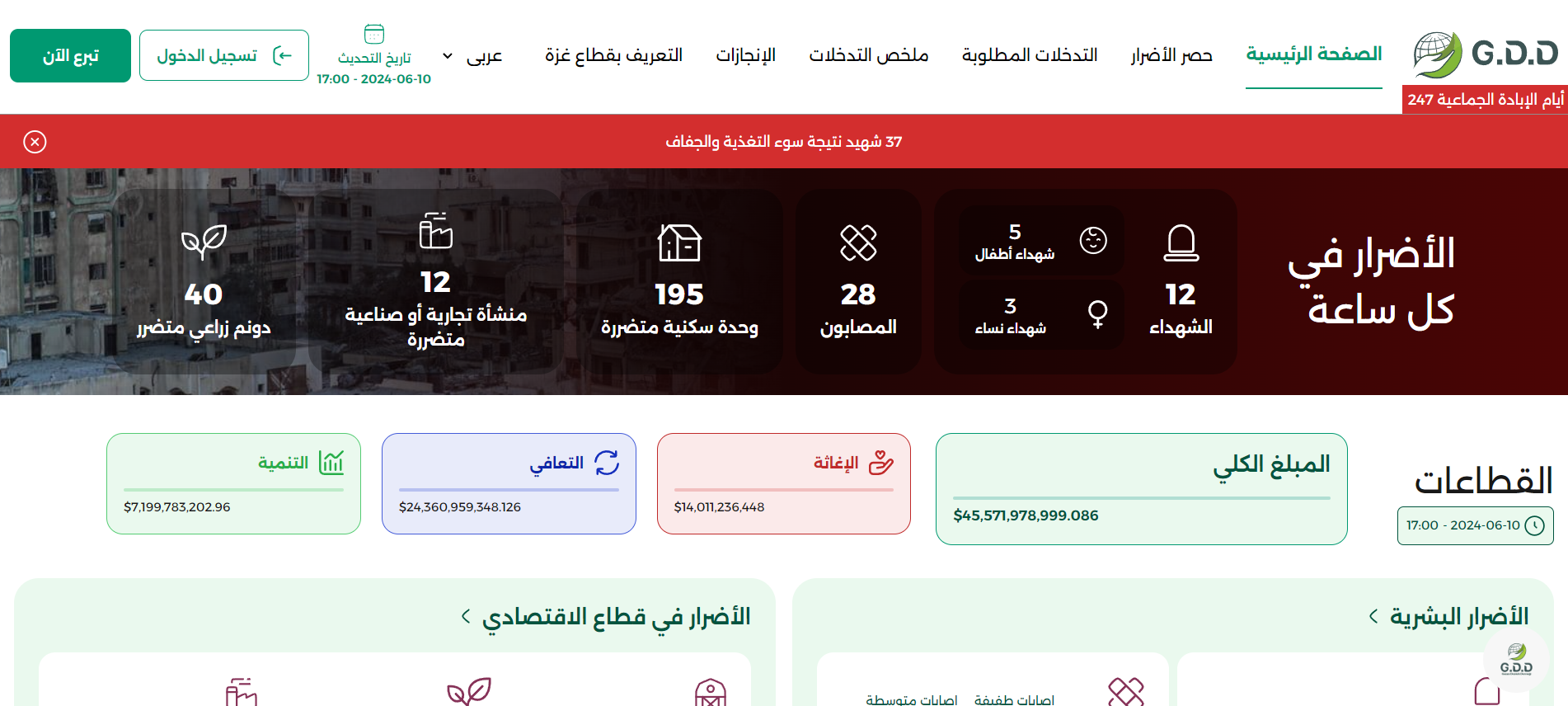The height and width of the screenshot is (706, 1568).
Task: Open the عربي language dropdown
Action: point(472,56)
